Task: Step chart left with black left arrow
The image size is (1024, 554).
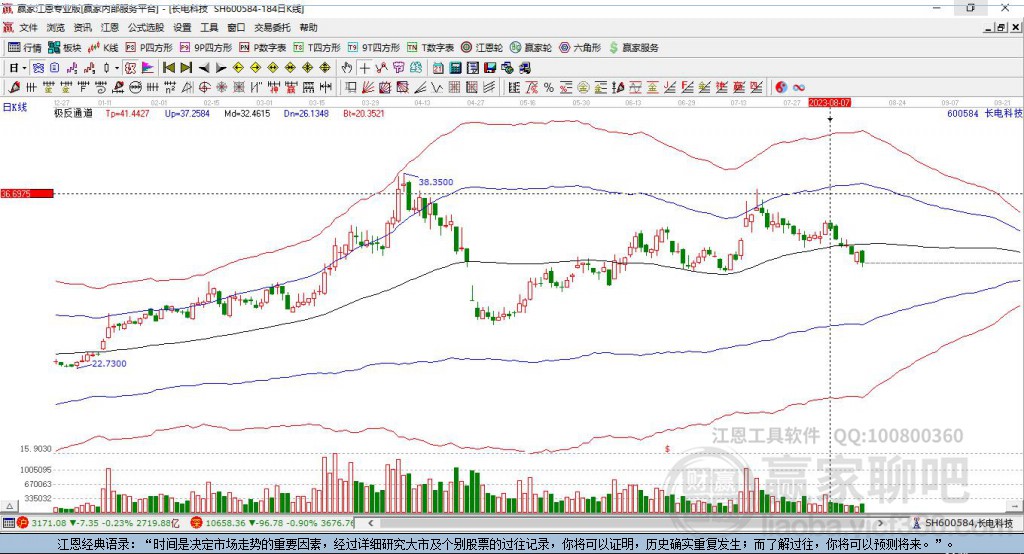Action: pyautogui.click(x=204, y=68)
